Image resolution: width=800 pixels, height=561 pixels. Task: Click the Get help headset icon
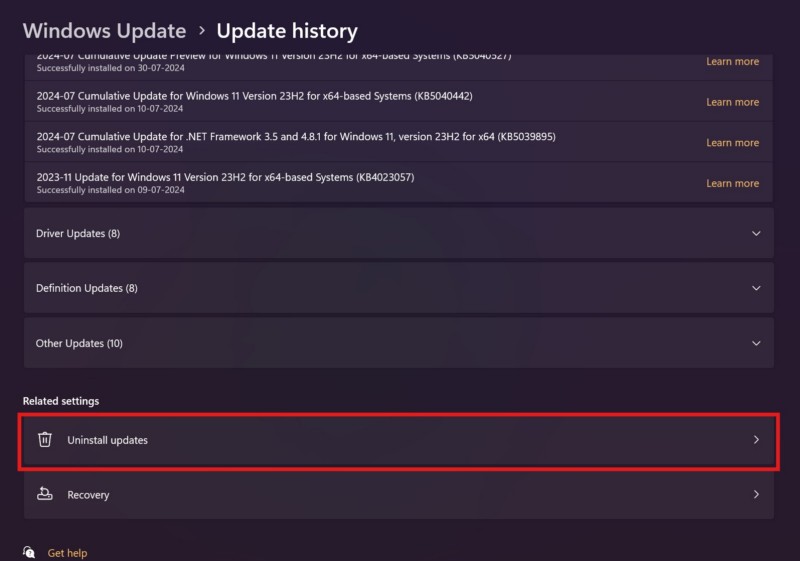30,552
